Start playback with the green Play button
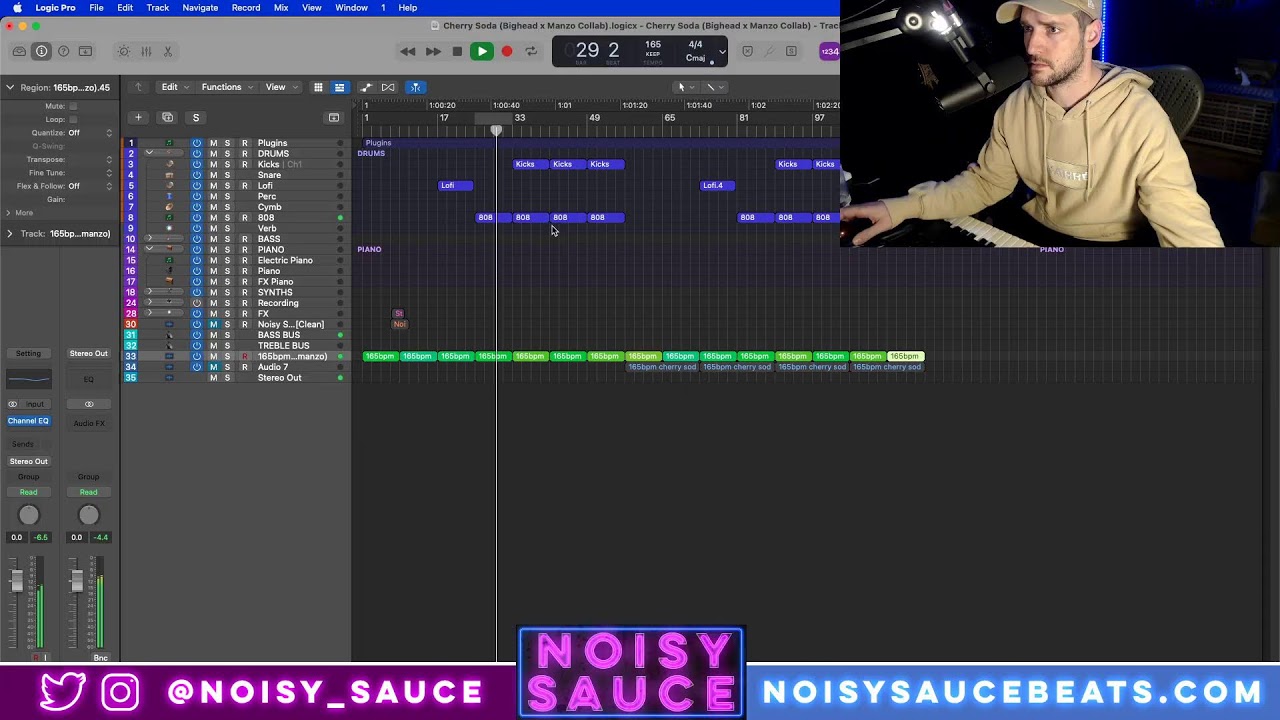The height and width of the screenshot is (720, 1280). pyautogui.click(x=482, y=51)
